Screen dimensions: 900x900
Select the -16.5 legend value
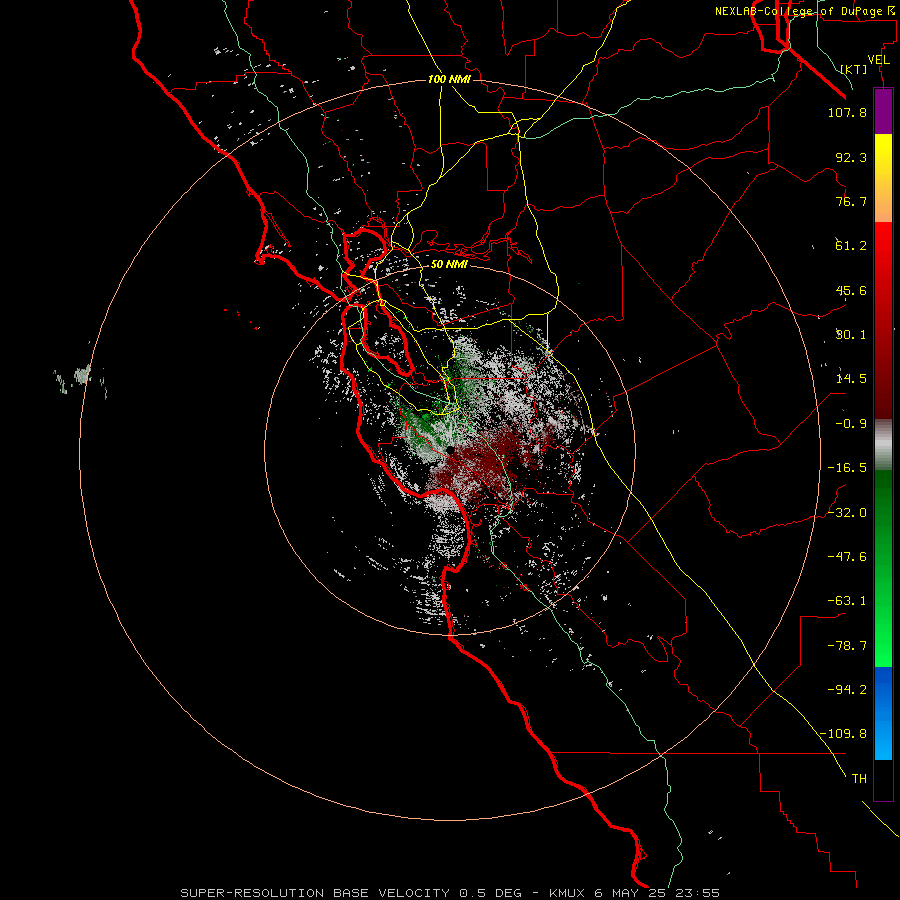(x=847, y=468)
